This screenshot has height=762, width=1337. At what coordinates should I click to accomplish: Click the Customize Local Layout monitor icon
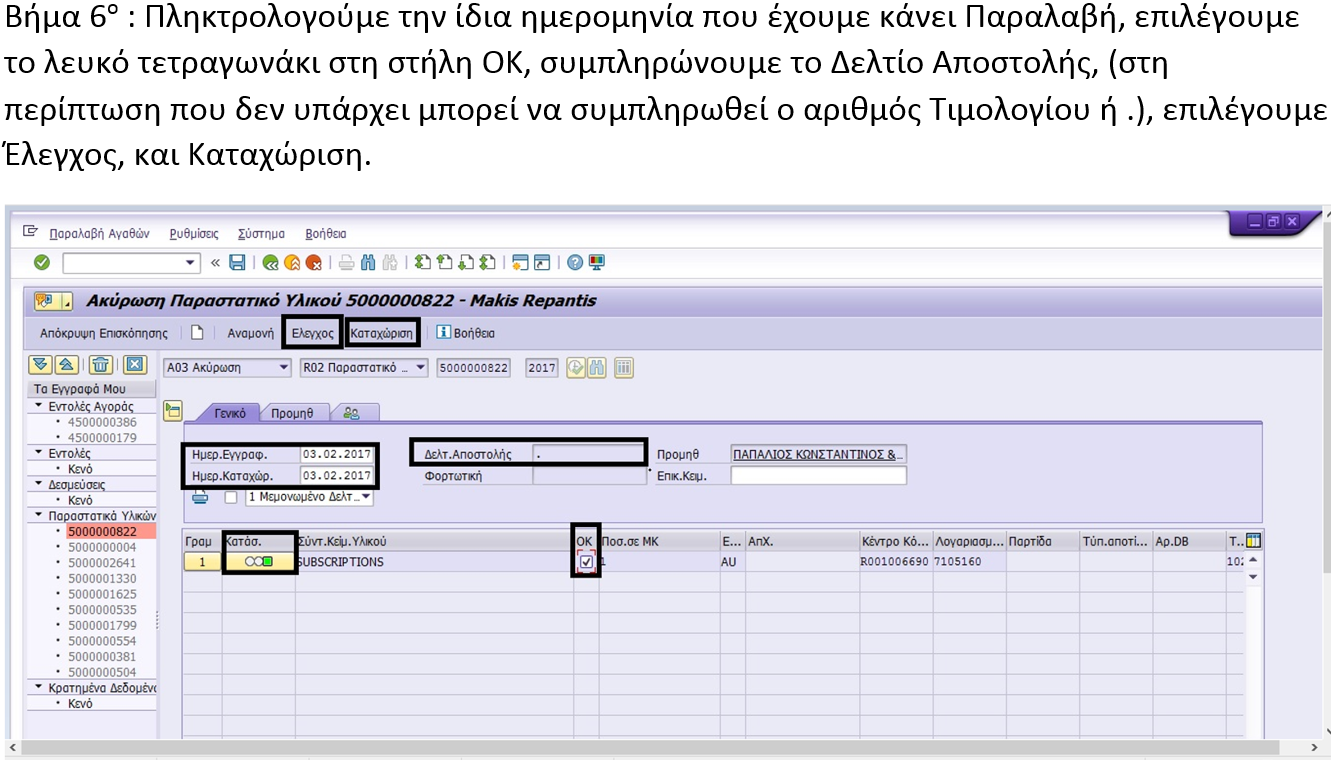pyautogui.click(x=597, y=263)
